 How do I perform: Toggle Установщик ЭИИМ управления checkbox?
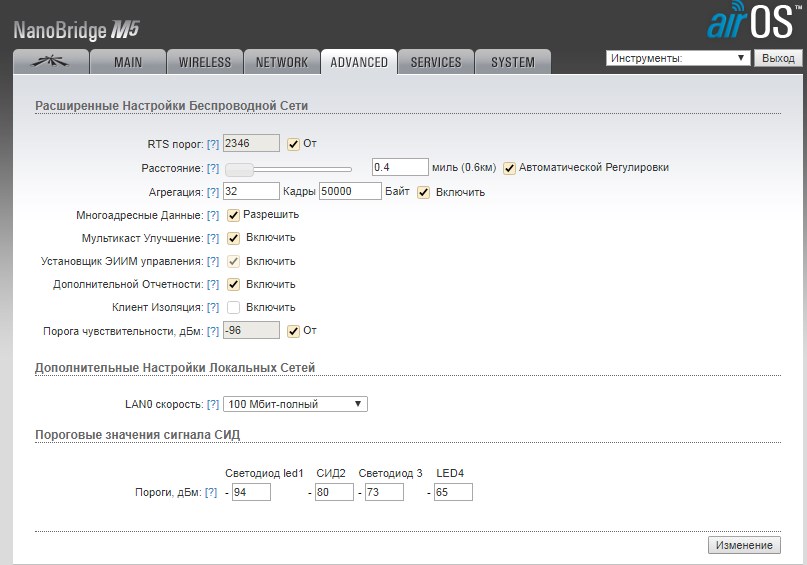click(x=233, y=261)
